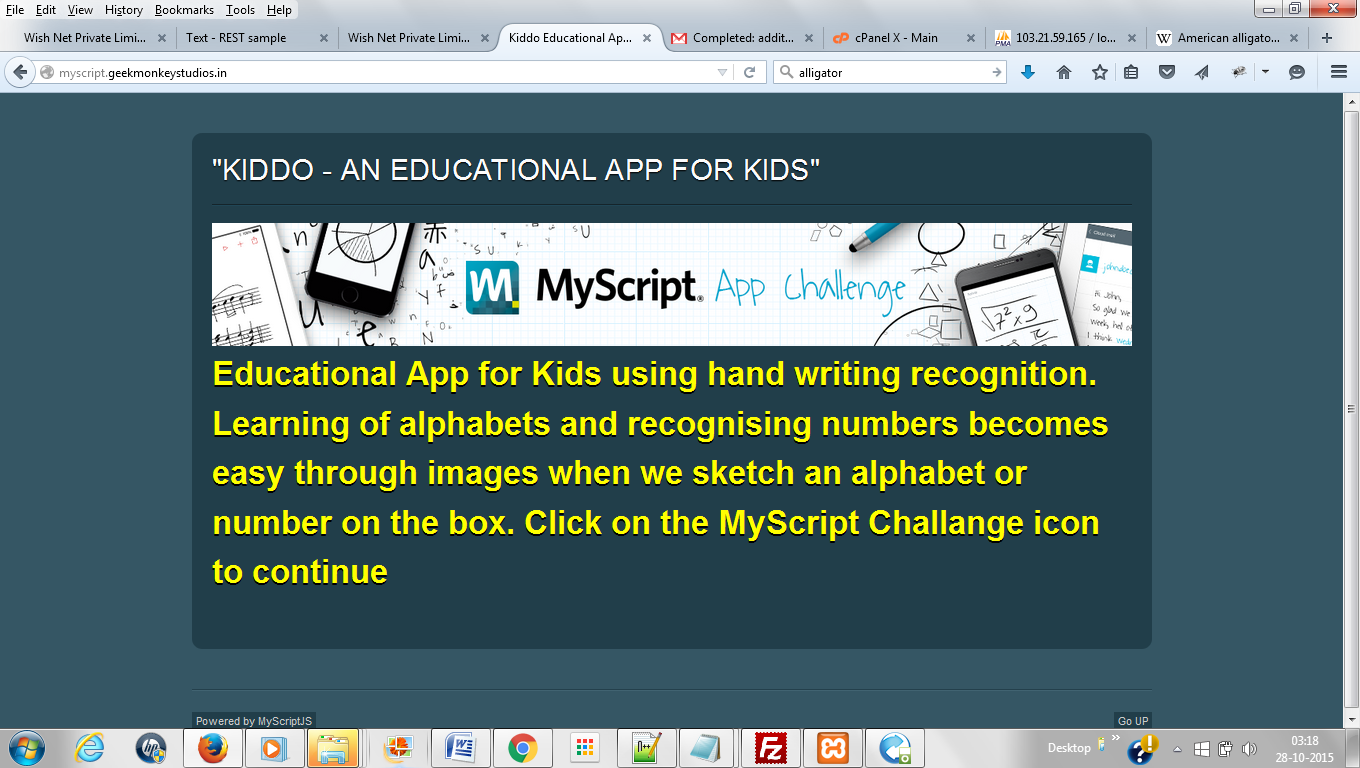Click the MyScriptJS link in footer
Screen dimensions: 1360x768
(285, 721)
